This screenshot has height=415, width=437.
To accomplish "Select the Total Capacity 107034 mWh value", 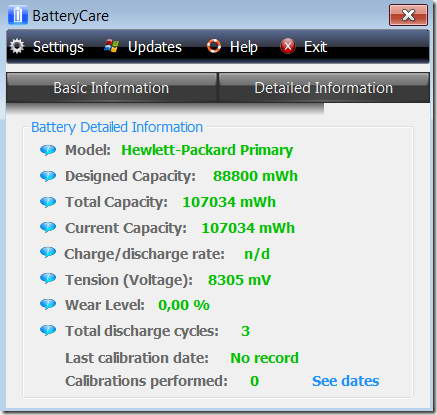I will pos(229,202).
